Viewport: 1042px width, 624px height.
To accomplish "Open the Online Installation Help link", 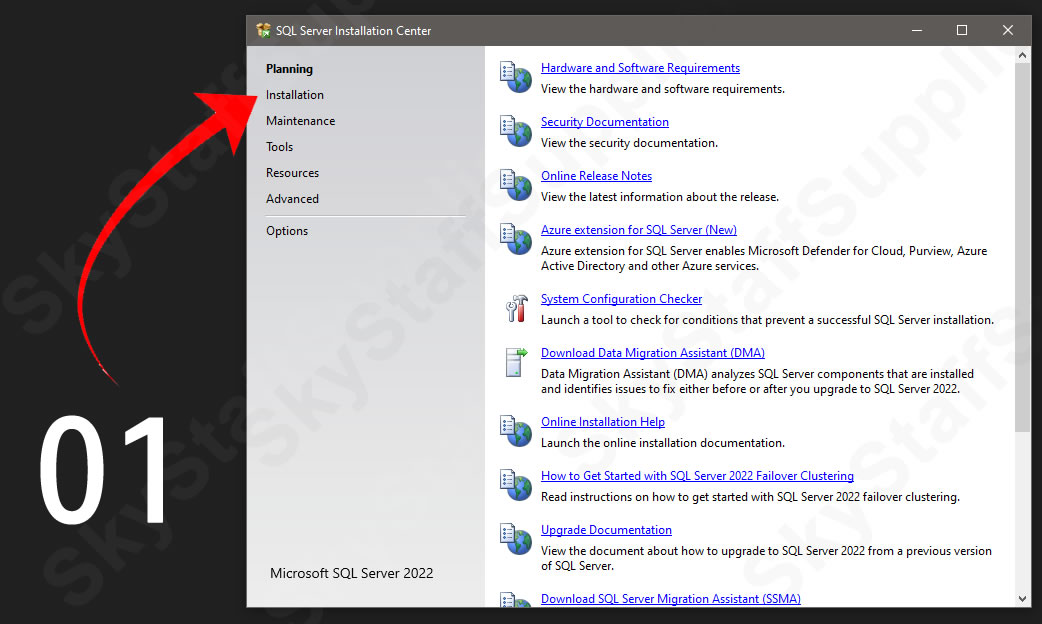I will [x=603, y=422].
